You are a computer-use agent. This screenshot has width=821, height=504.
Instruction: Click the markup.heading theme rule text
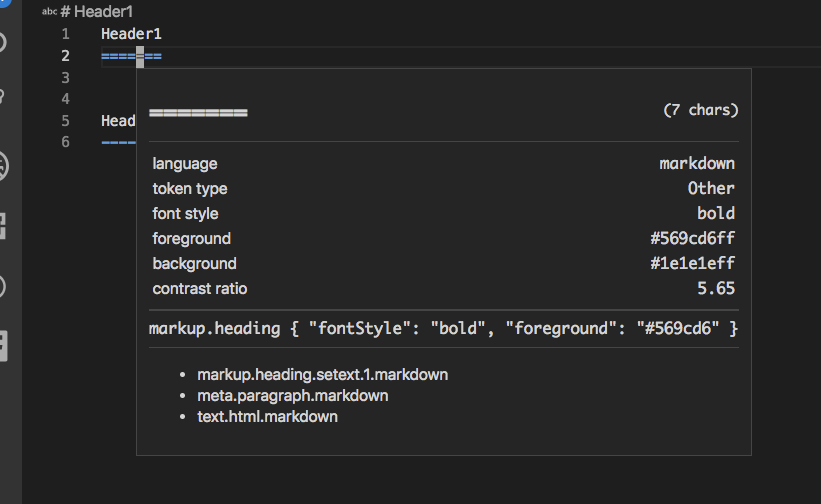[x=443, y=328]
